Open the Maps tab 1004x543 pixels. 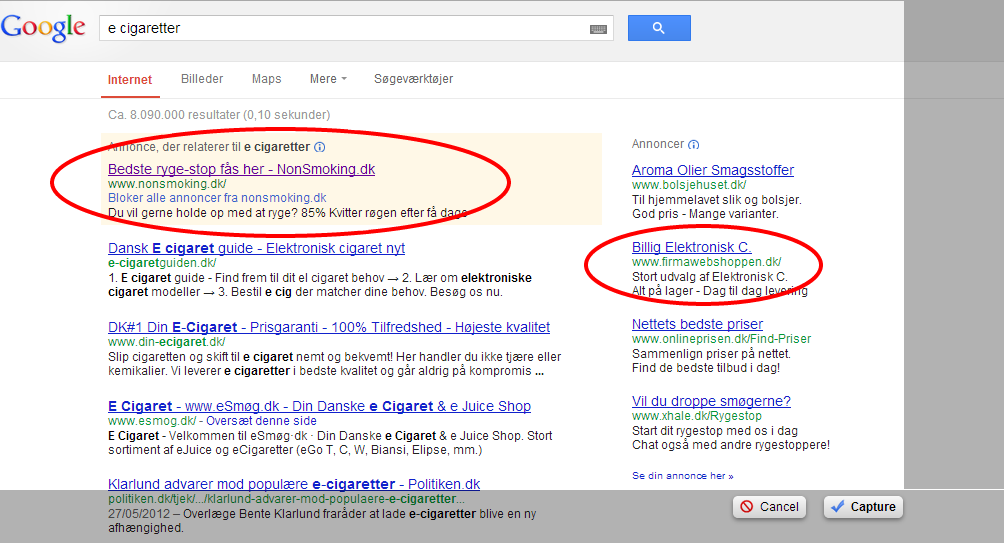tap(266, 79)
